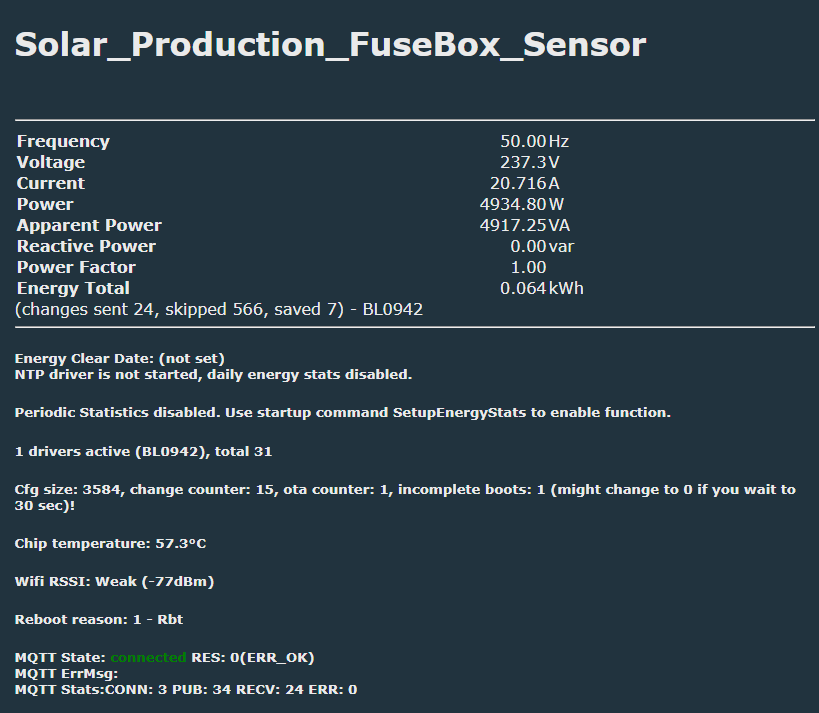This screenshot has height=713, width=819.
Task: Click the Chip temperature reading
Action: 110,544
